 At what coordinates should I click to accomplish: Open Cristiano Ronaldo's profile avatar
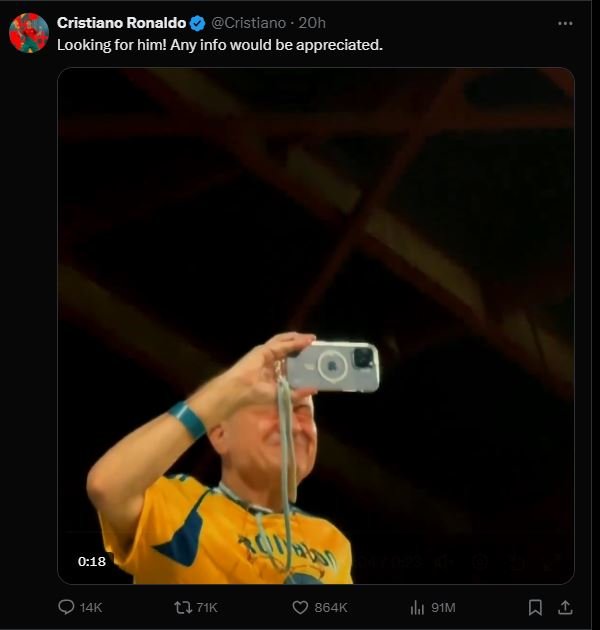click(28, 33)
